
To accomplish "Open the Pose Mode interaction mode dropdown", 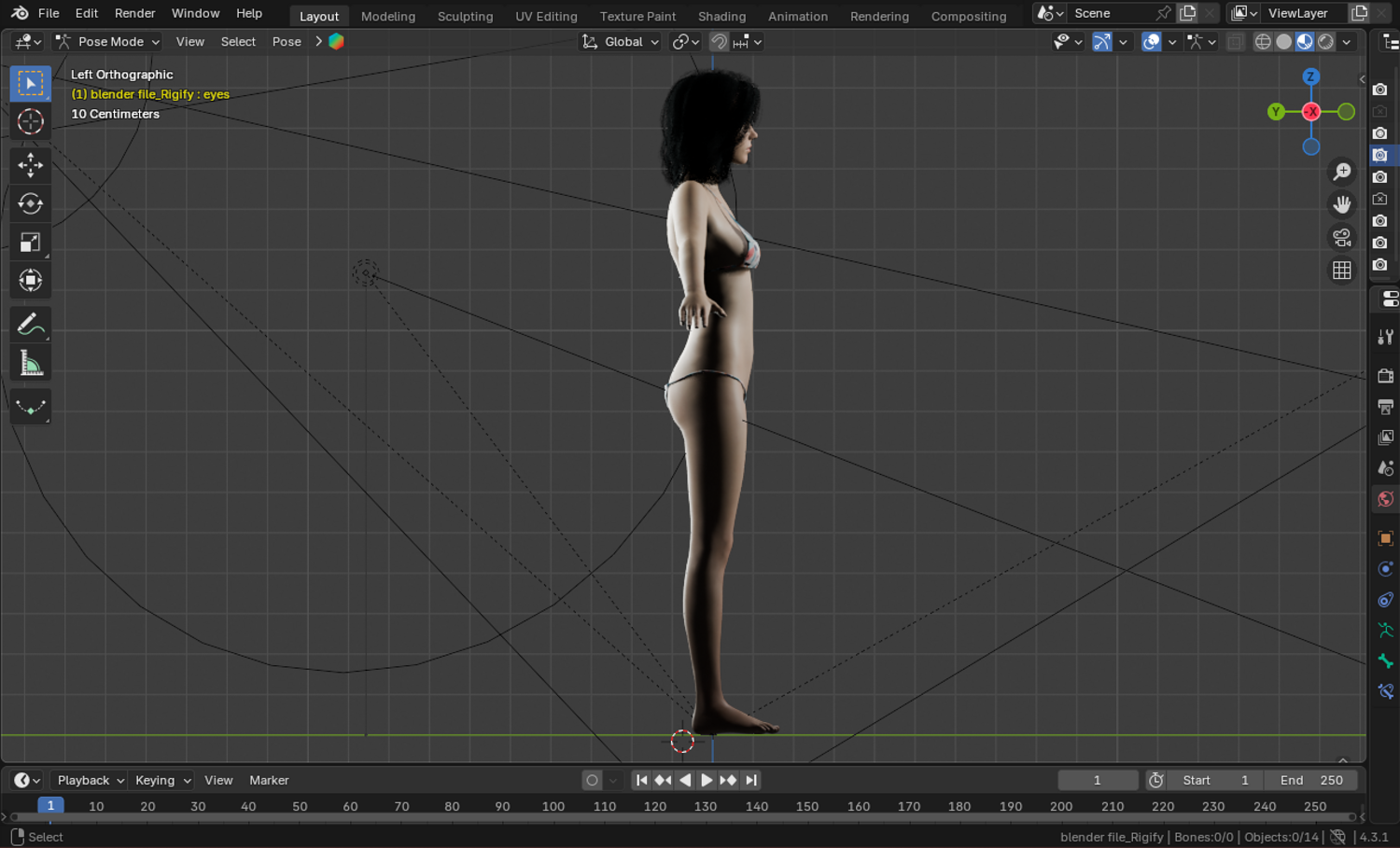I will 107,42.
